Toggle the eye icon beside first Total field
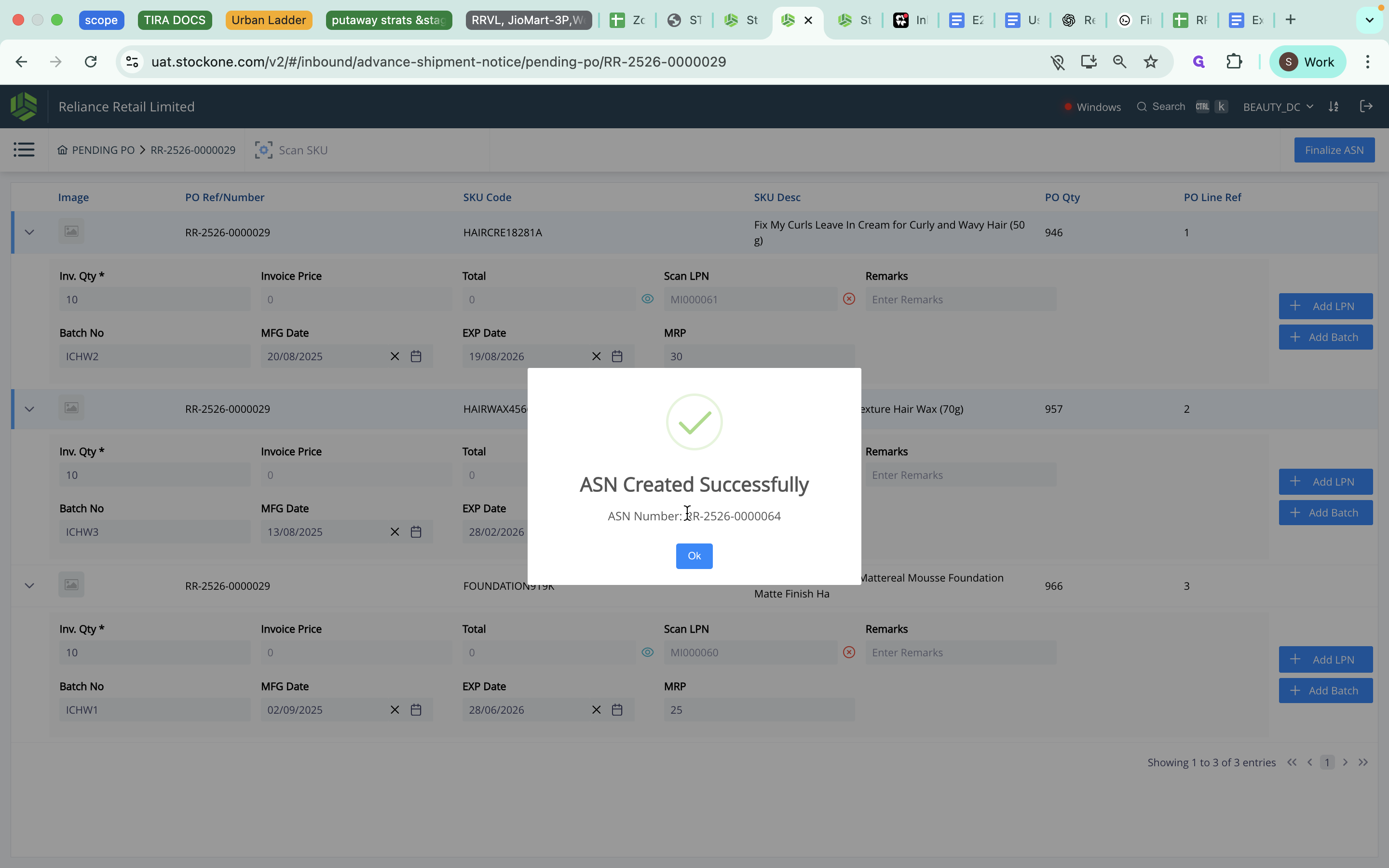Image resolution: width=1389 pixels, height=868 pixels. [x=647, y=299]
